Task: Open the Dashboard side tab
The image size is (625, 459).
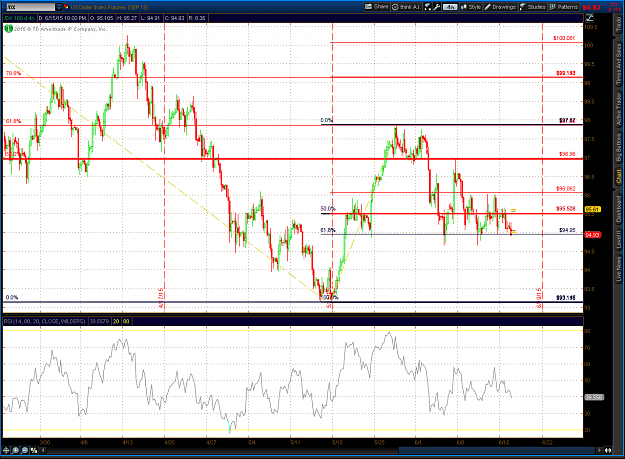Action: click(619, 209)
